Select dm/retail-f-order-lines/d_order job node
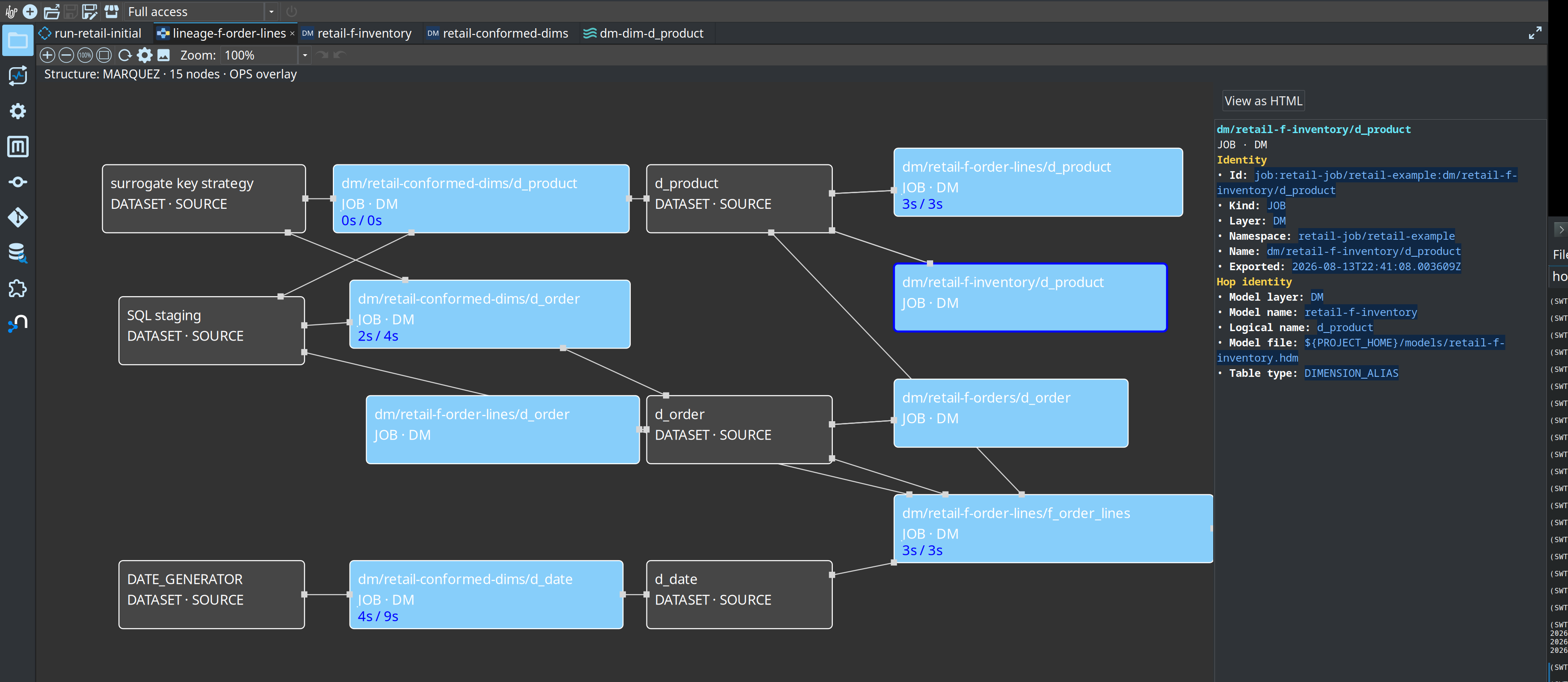The height and width of the screenshot is (682, 1568). 502,429
